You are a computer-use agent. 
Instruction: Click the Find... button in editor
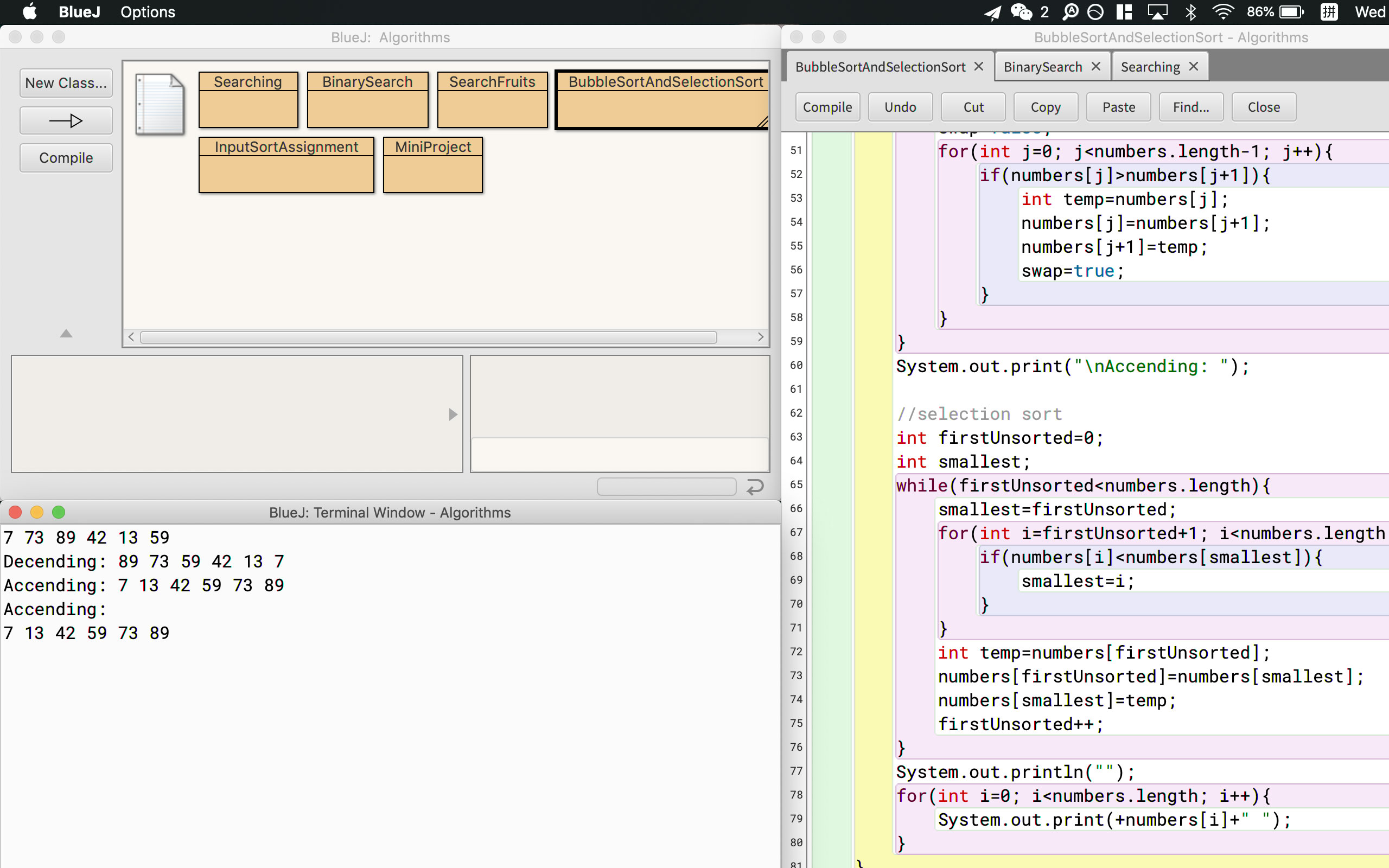[x=1190, y=107]
